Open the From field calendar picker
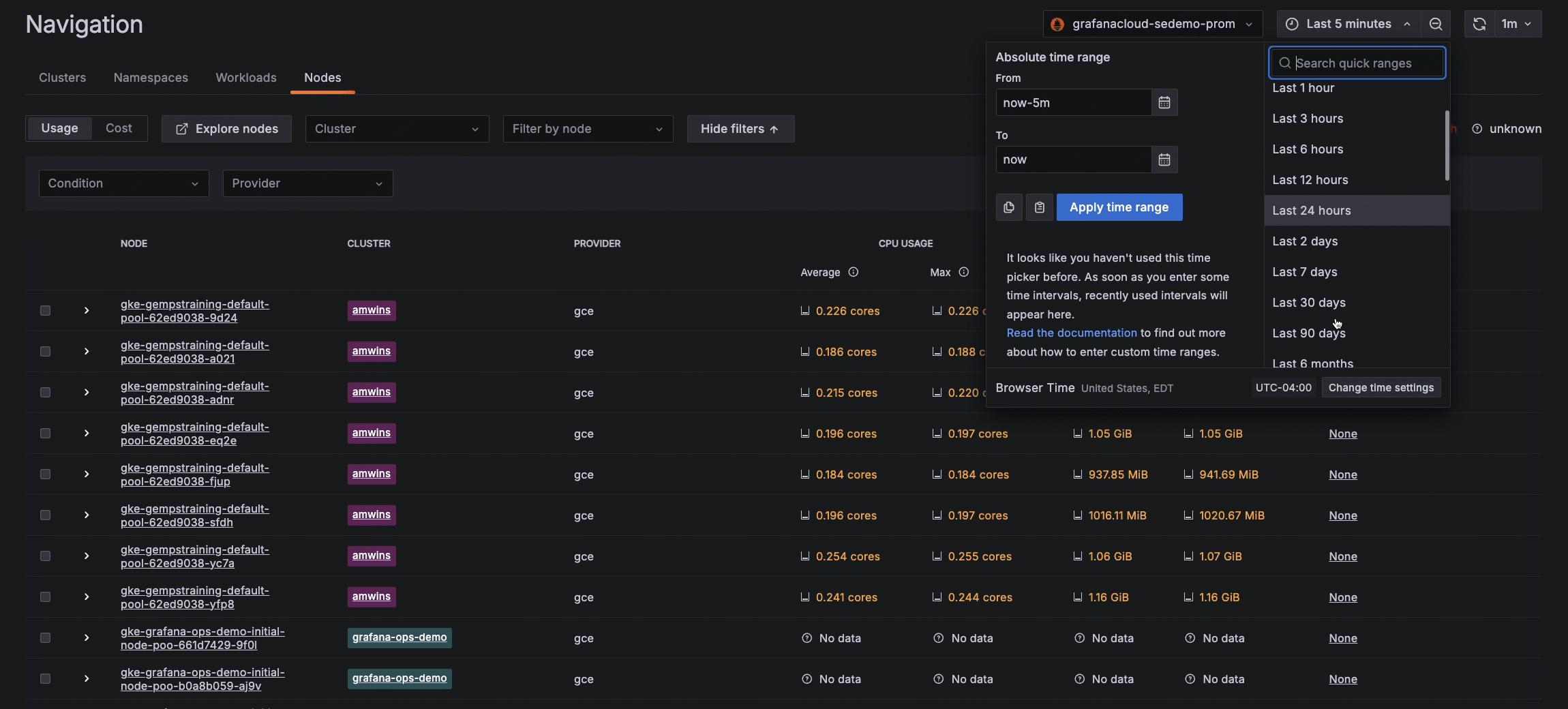This screenshot has height=709, width=1568. point(1164,102)
